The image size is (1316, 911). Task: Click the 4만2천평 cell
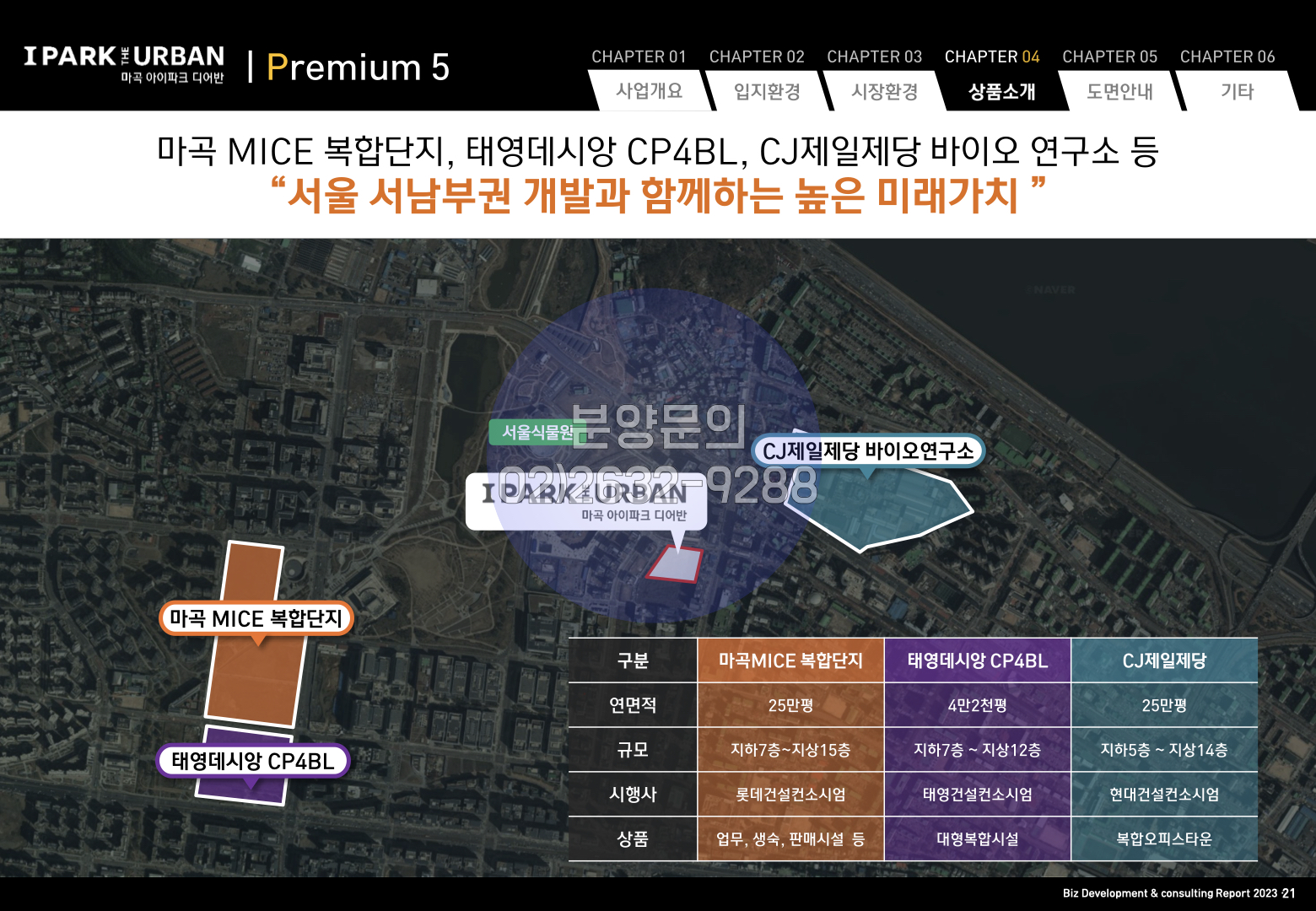pos(978,705)
